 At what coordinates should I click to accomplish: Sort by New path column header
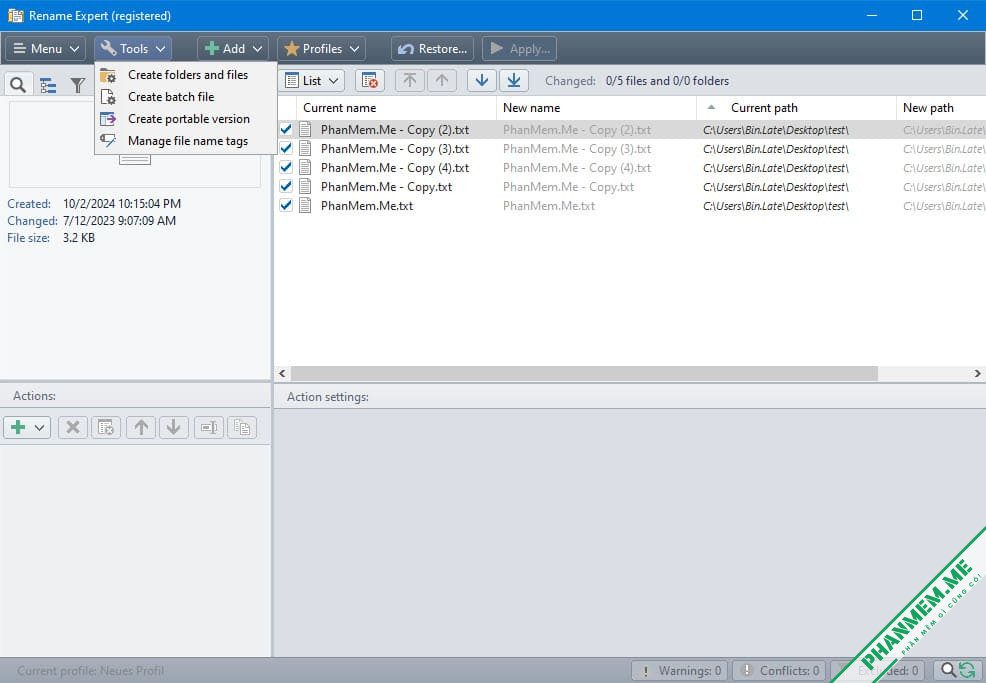941,108
